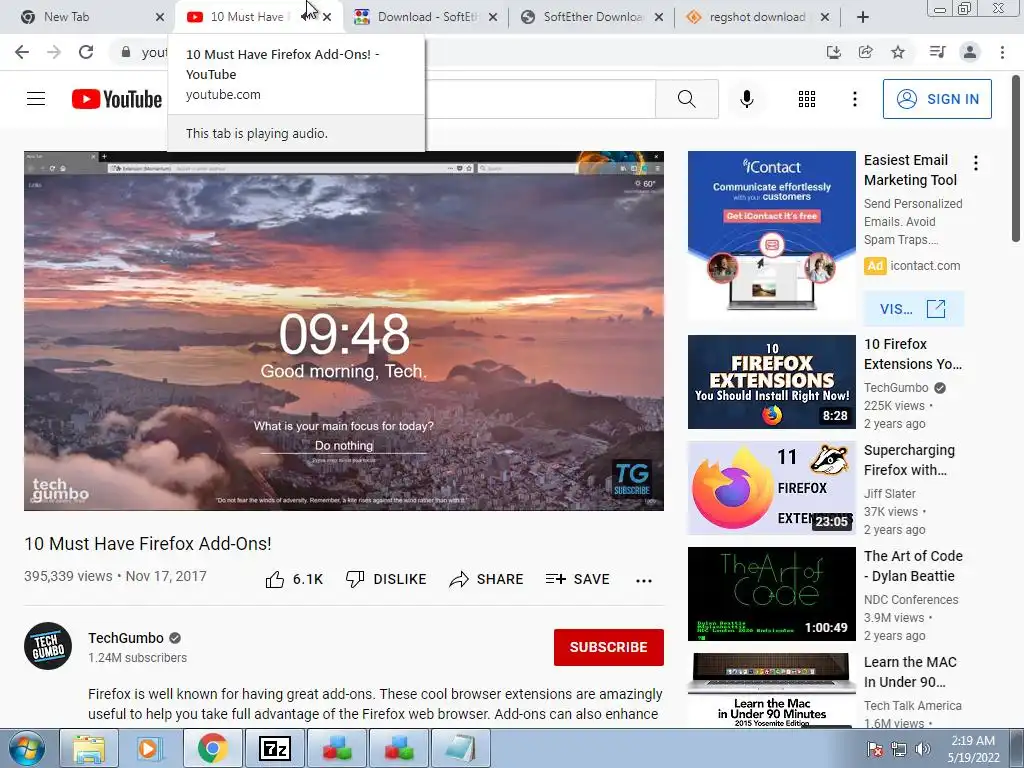Open the Chrome profile avatar
This screenshot has width=1024, height=768.
(x=970, y=52)
